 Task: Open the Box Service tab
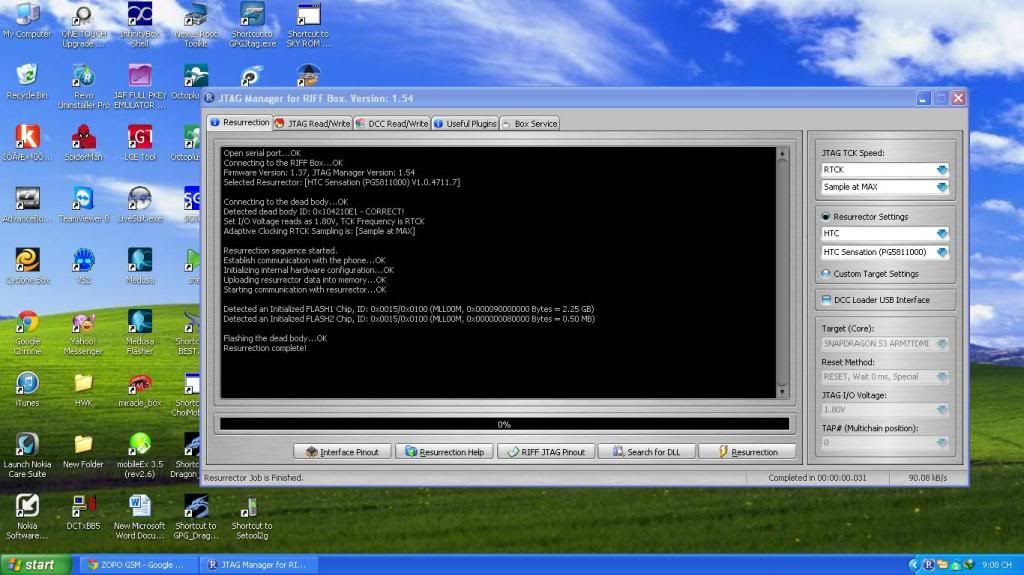pyautogui.click(x=530, y=123)
